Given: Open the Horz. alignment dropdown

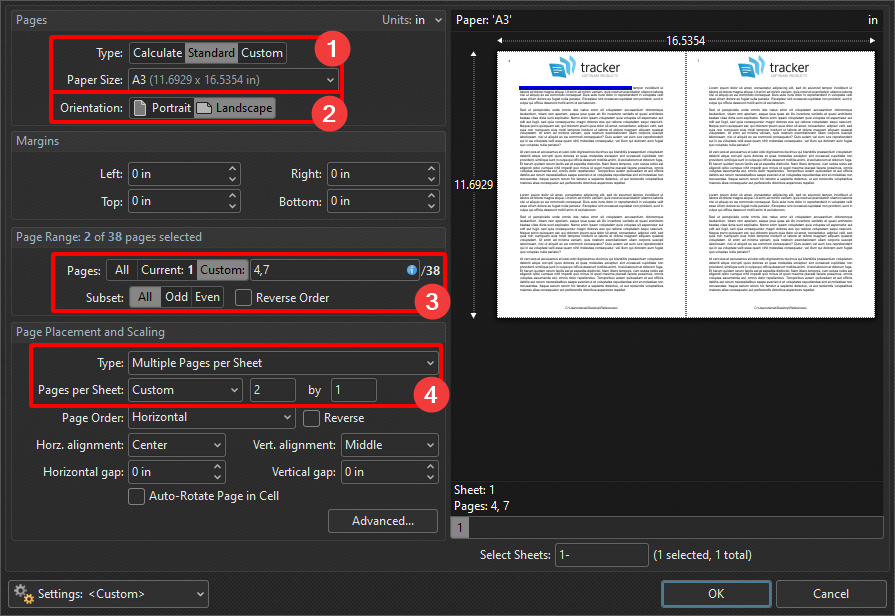Looking at the screenshot, I should tap(176, 444).
